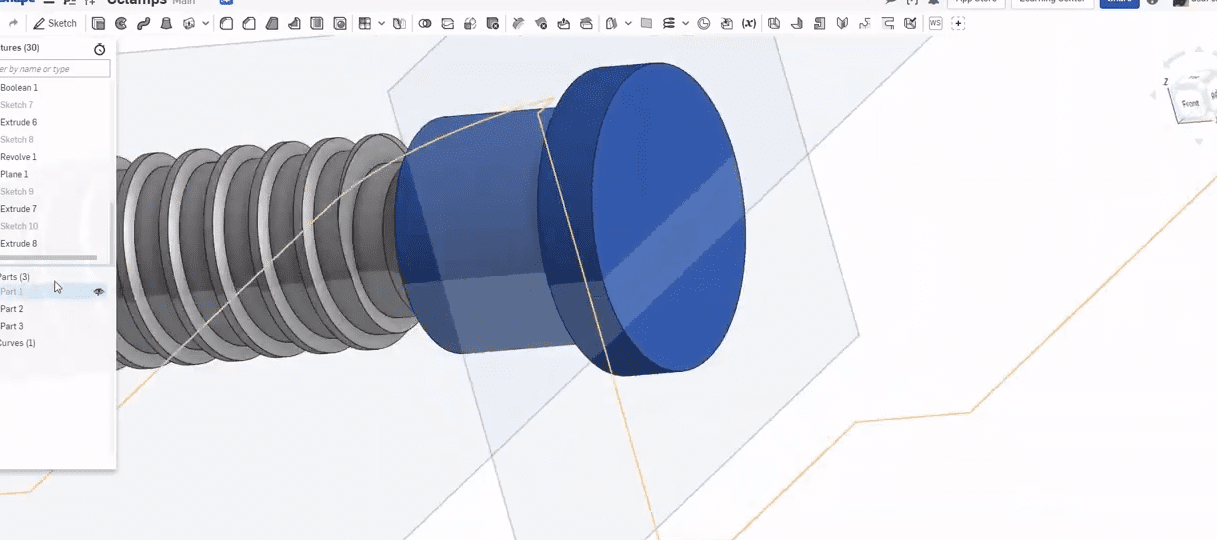Select Part 1 in parts list
The width and height of the screenshot is (1217, 540).
[x=12, y=292]
